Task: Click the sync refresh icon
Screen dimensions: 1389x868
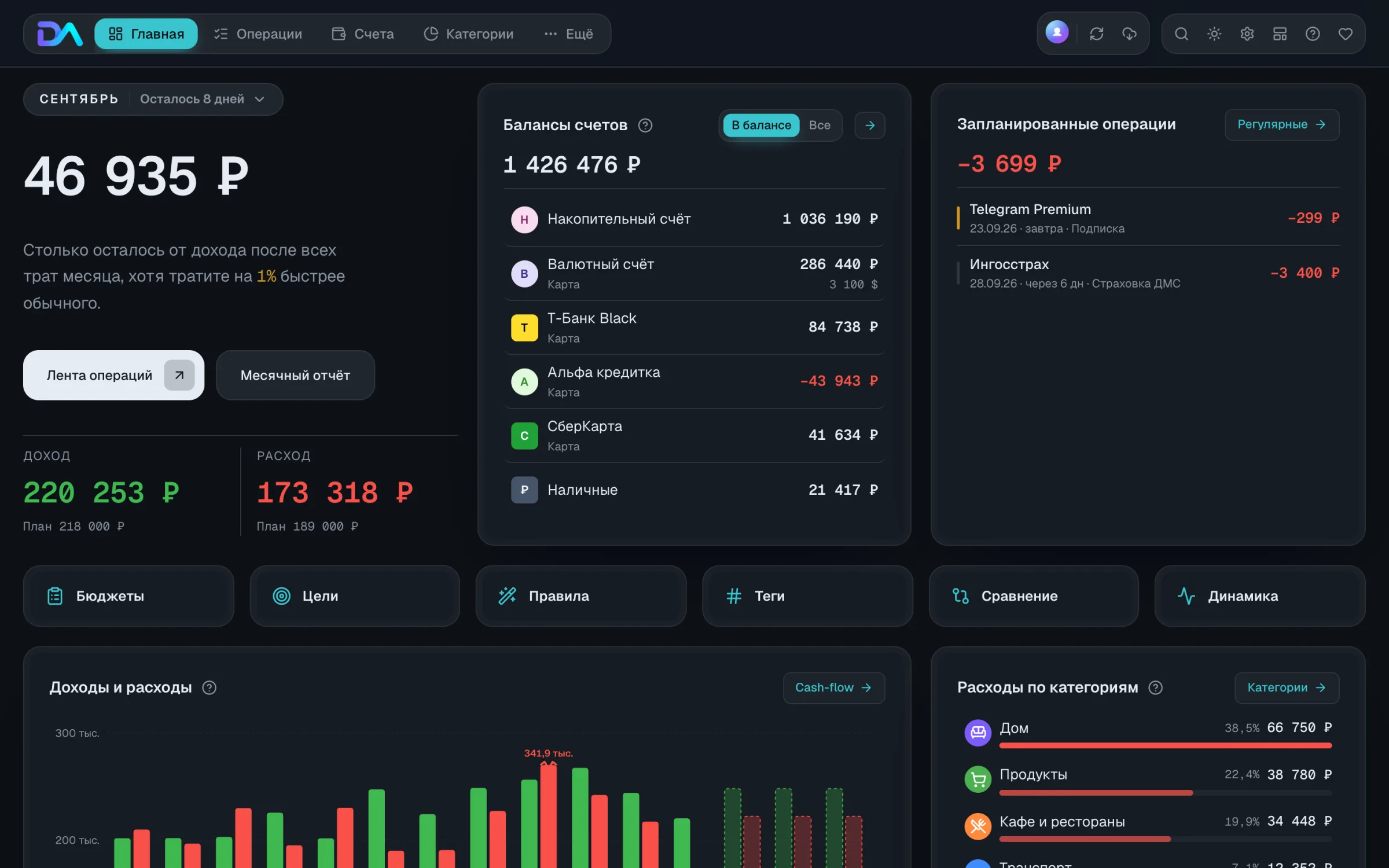Action: pyautogui.click(x=1097, y=34)
